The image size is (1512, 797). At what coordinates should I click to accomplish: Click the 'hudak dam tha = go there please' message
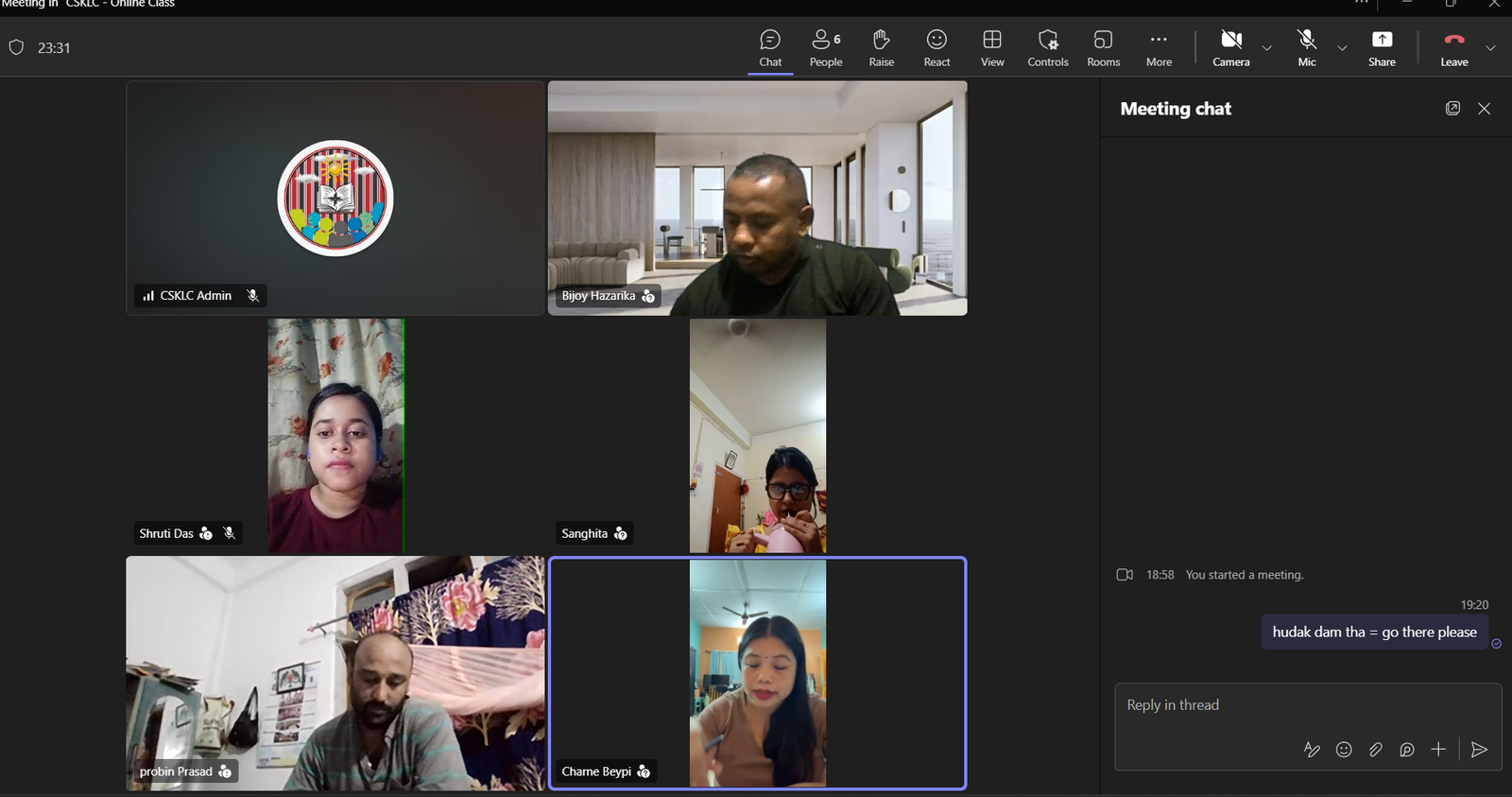coord(1375,632)
